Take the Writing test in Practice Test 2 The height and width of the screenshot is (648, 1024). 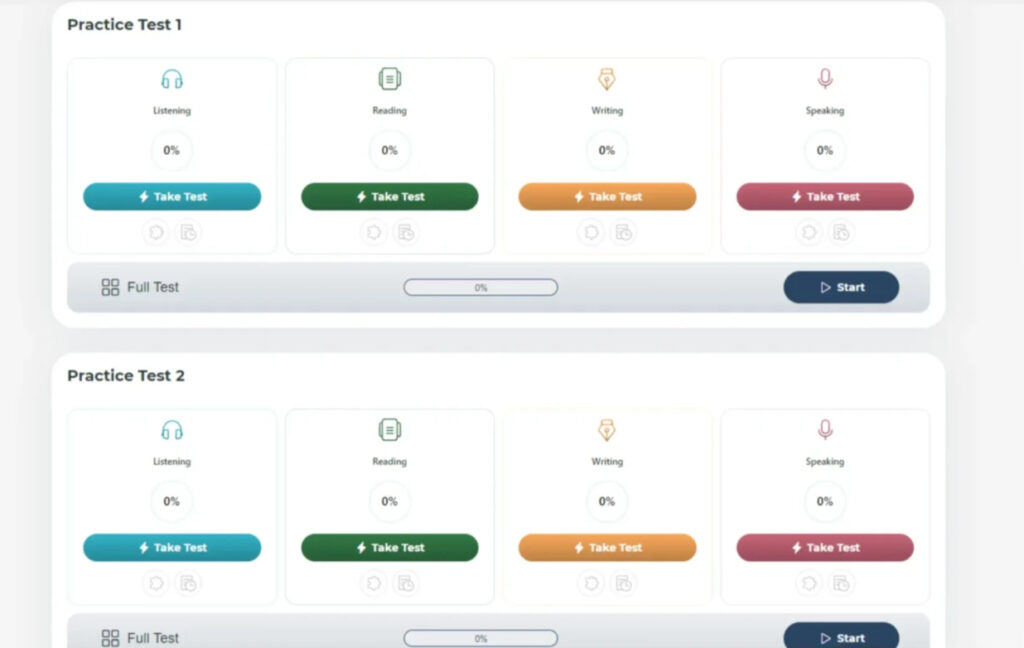[x=607, y=548]
